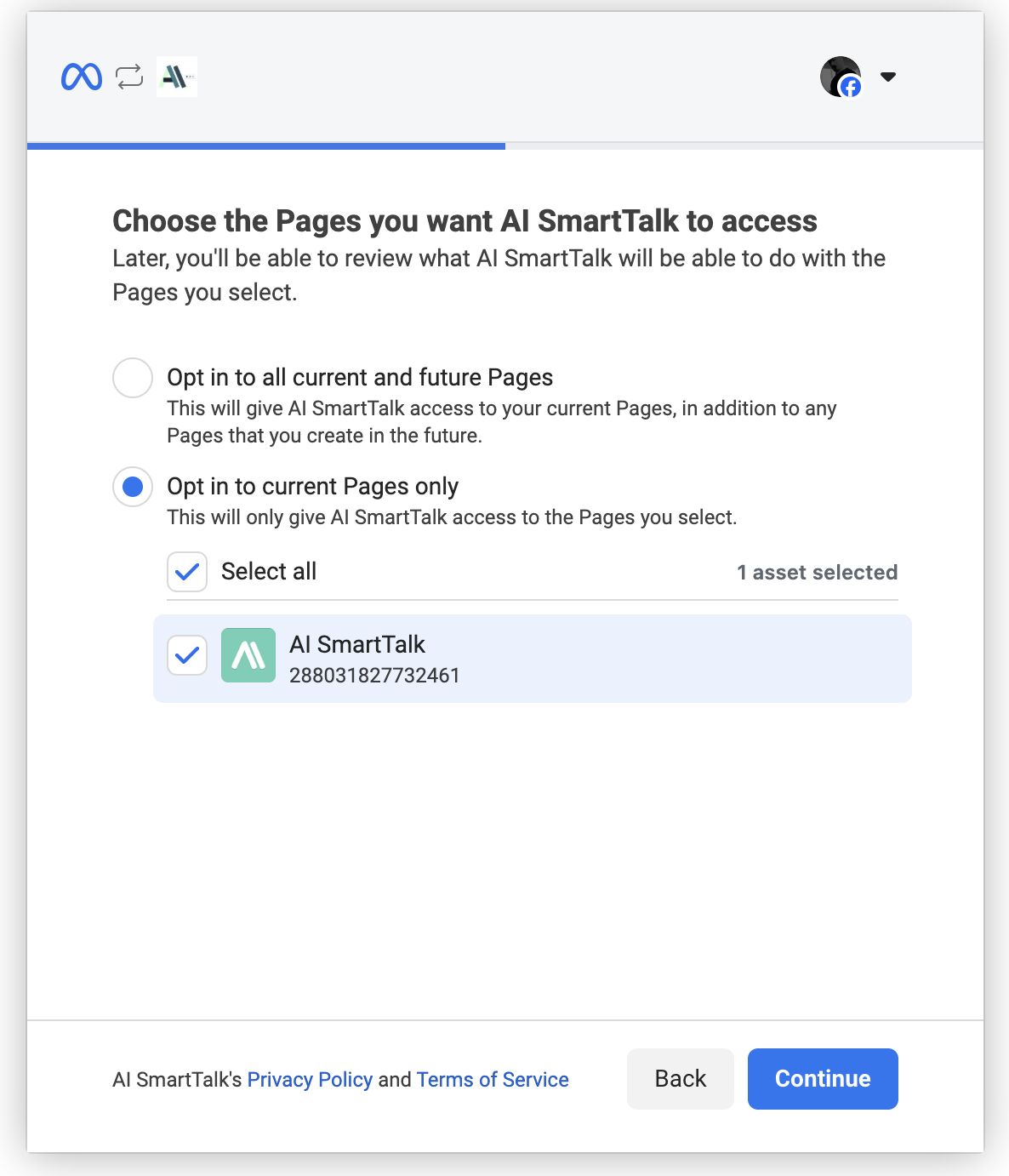The height and width of the screenshot is (1176, 1009).
Task: Uncheck the AI SmartTalk page checkbox
Action: 187,655
